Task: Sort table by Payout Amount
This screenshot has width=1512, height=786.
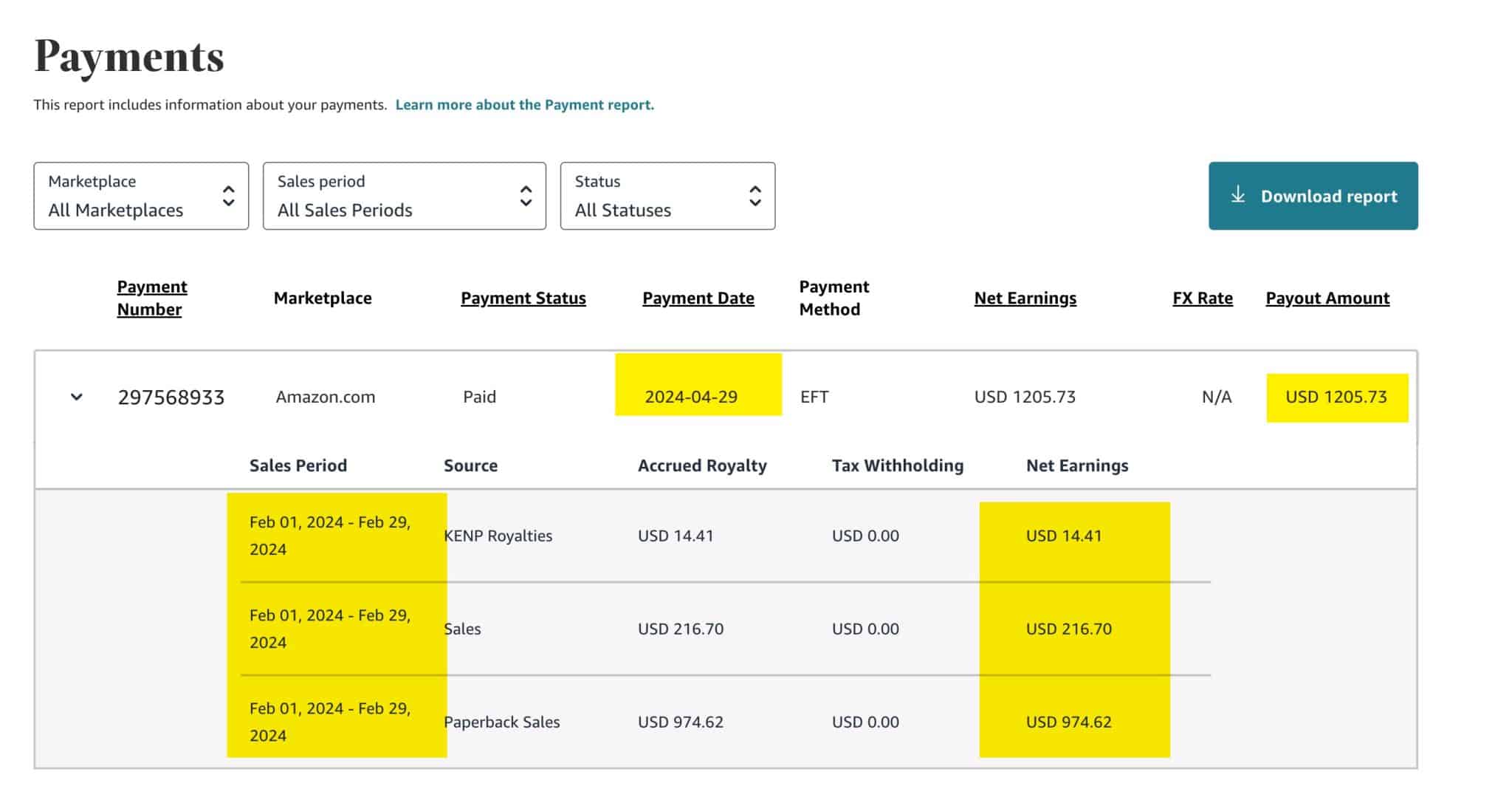Action: tap(1327, 298)
